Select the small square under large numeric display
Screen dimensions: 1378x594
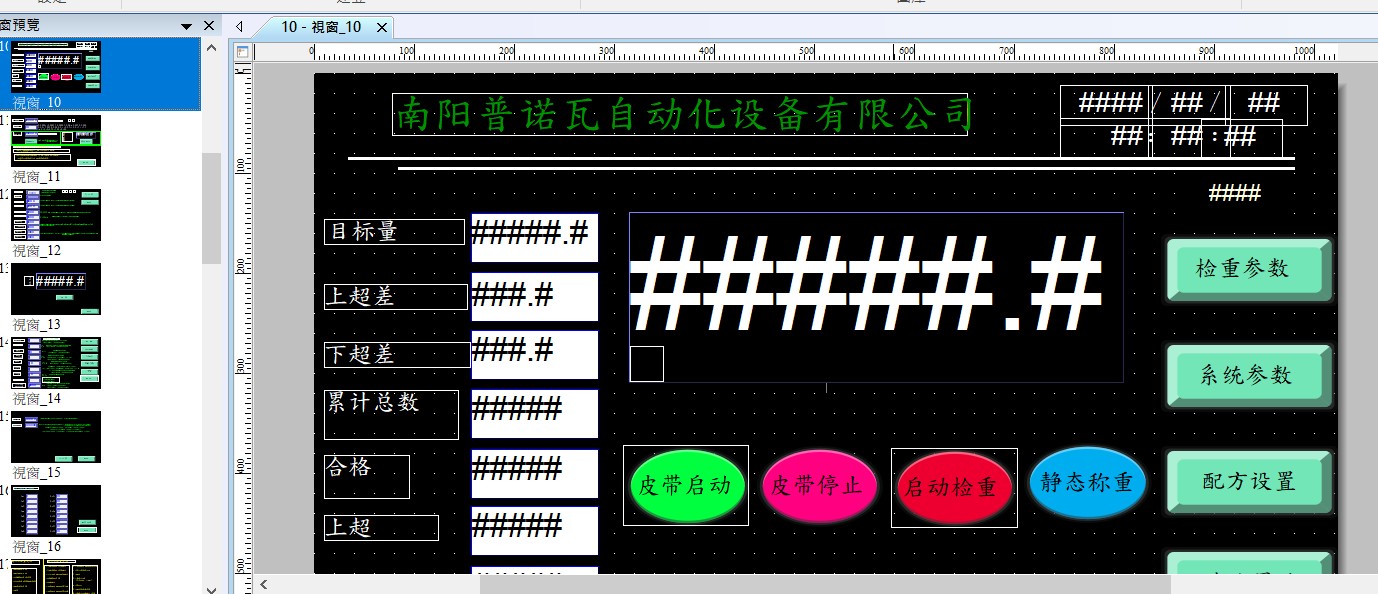coord(646,364)
